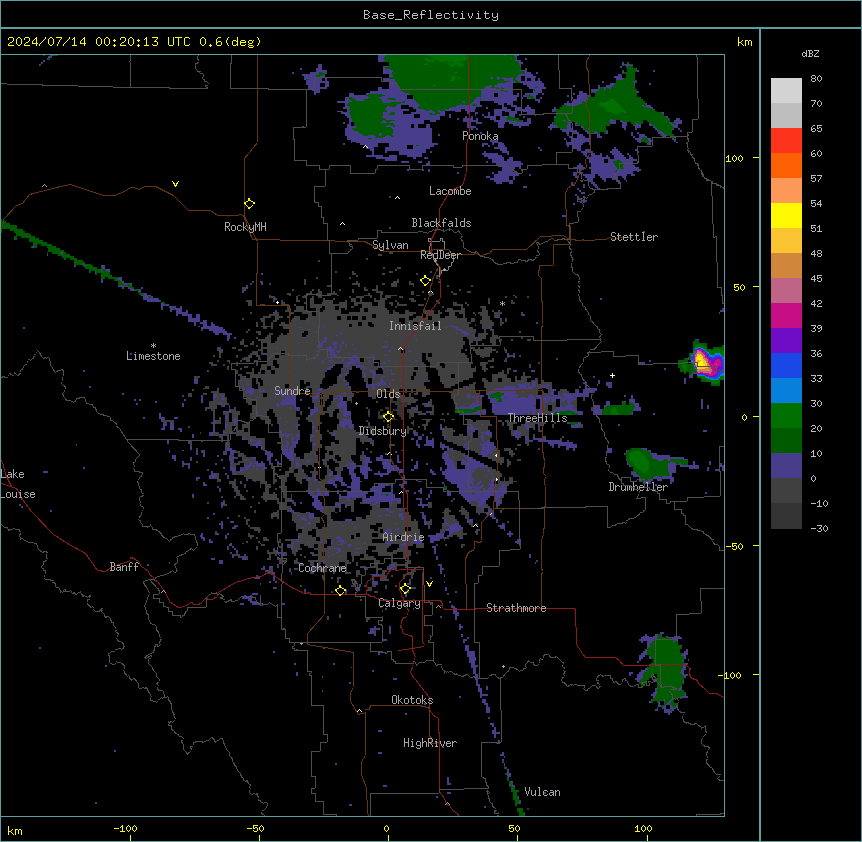Click the Airdrie label
862x842 pixels.
[404, 537]
